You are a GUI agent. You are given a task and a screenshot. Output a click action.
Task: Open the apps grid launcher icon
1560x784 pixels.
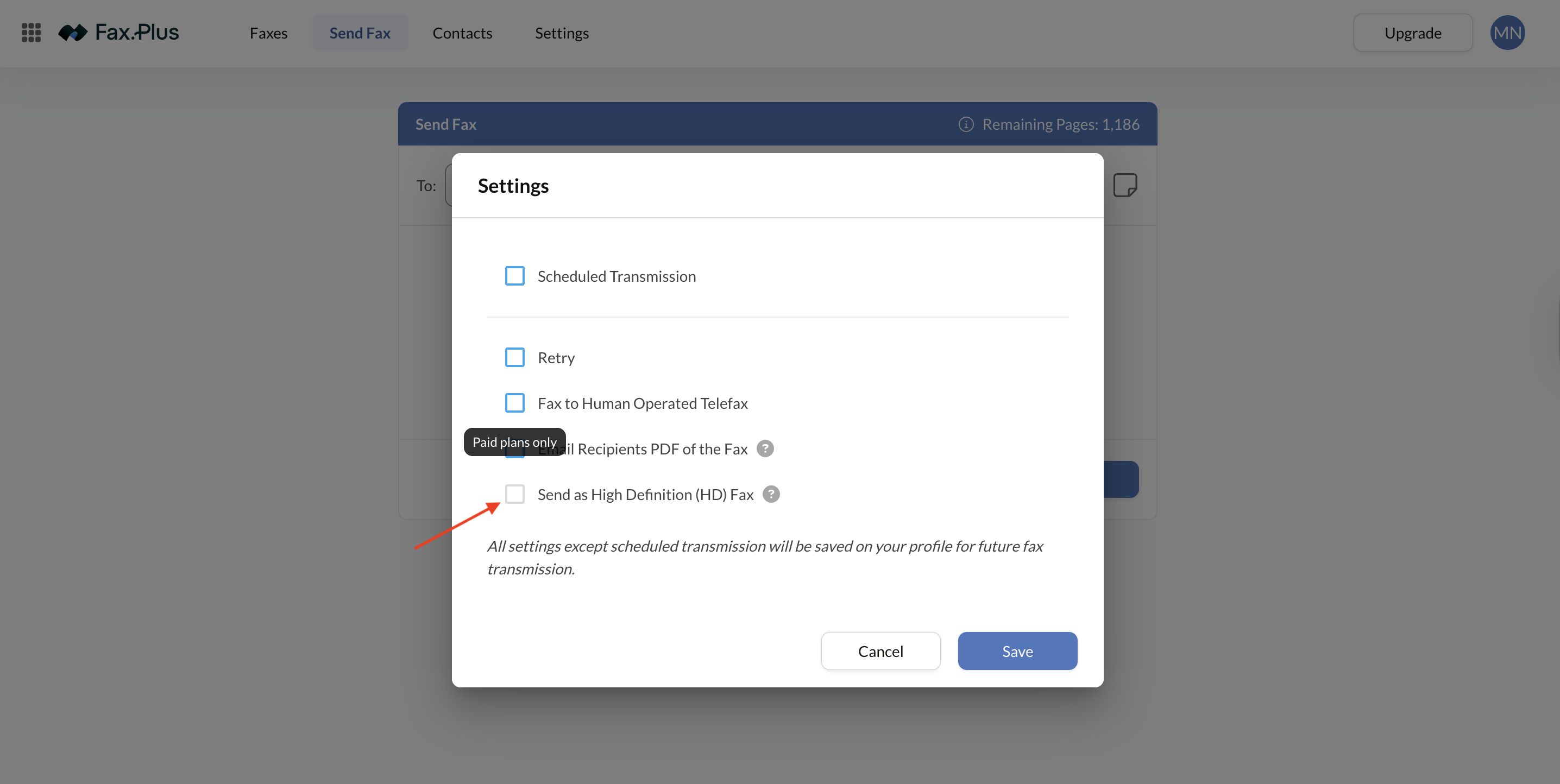tap(31, 33)
